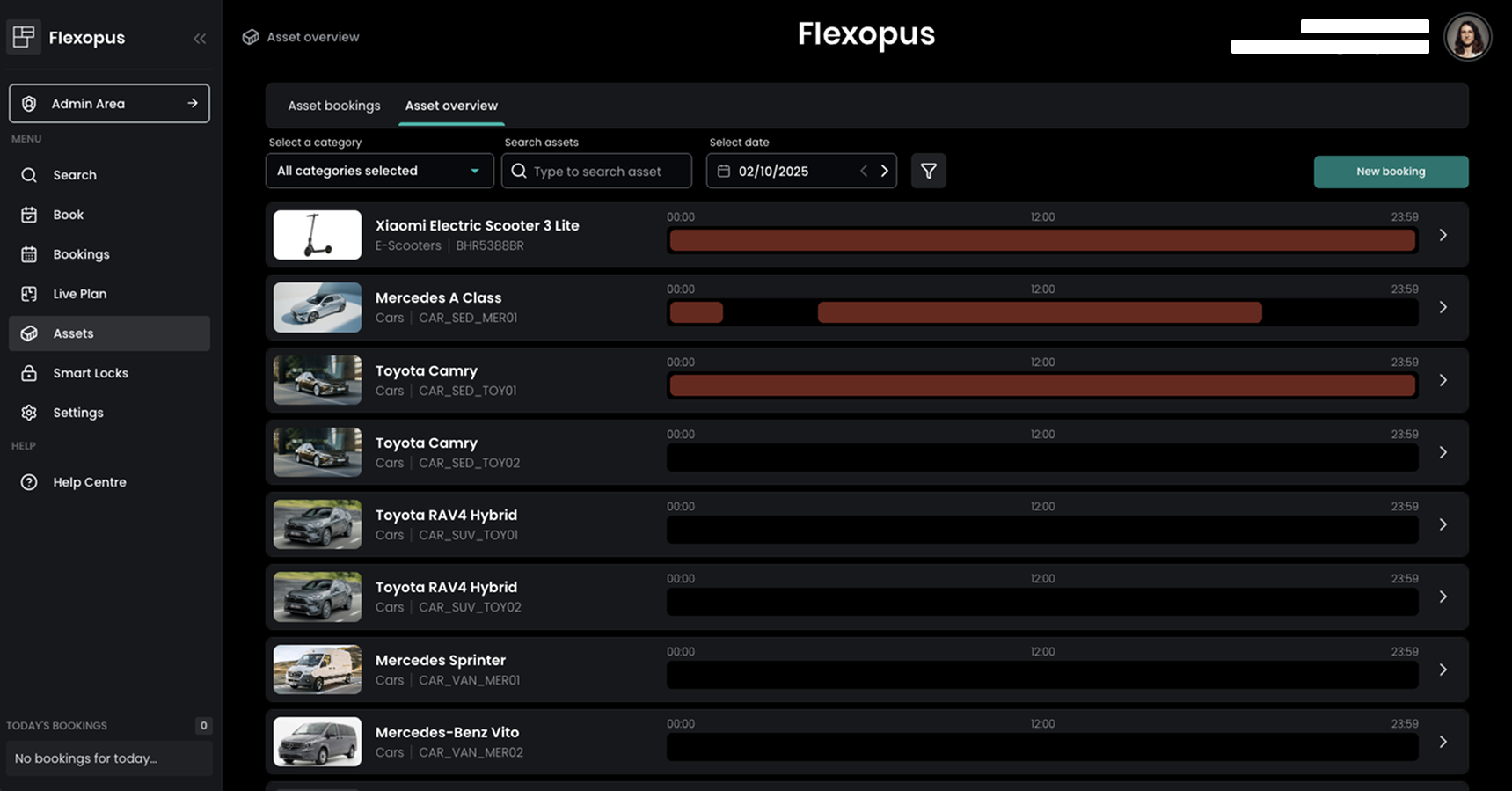Viewport: 1512px width, 791px height.
Task: Select the Book menu item
Action: tap(68, 215)
